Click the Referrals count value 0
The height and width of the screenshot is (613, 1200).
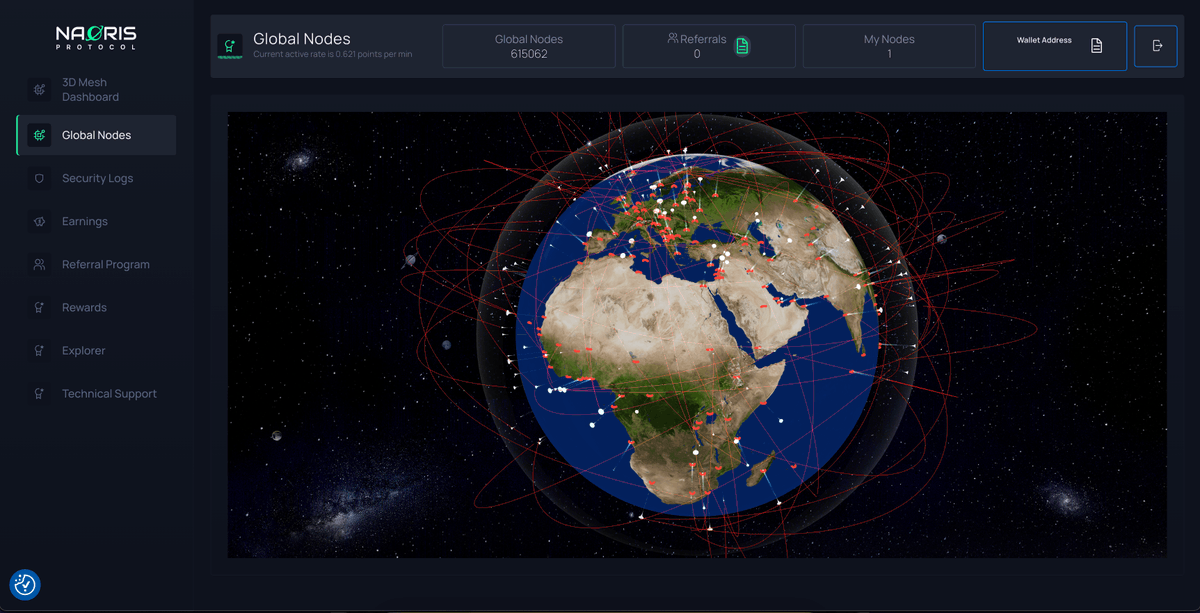pyautogui.click(x=697, y=54)
